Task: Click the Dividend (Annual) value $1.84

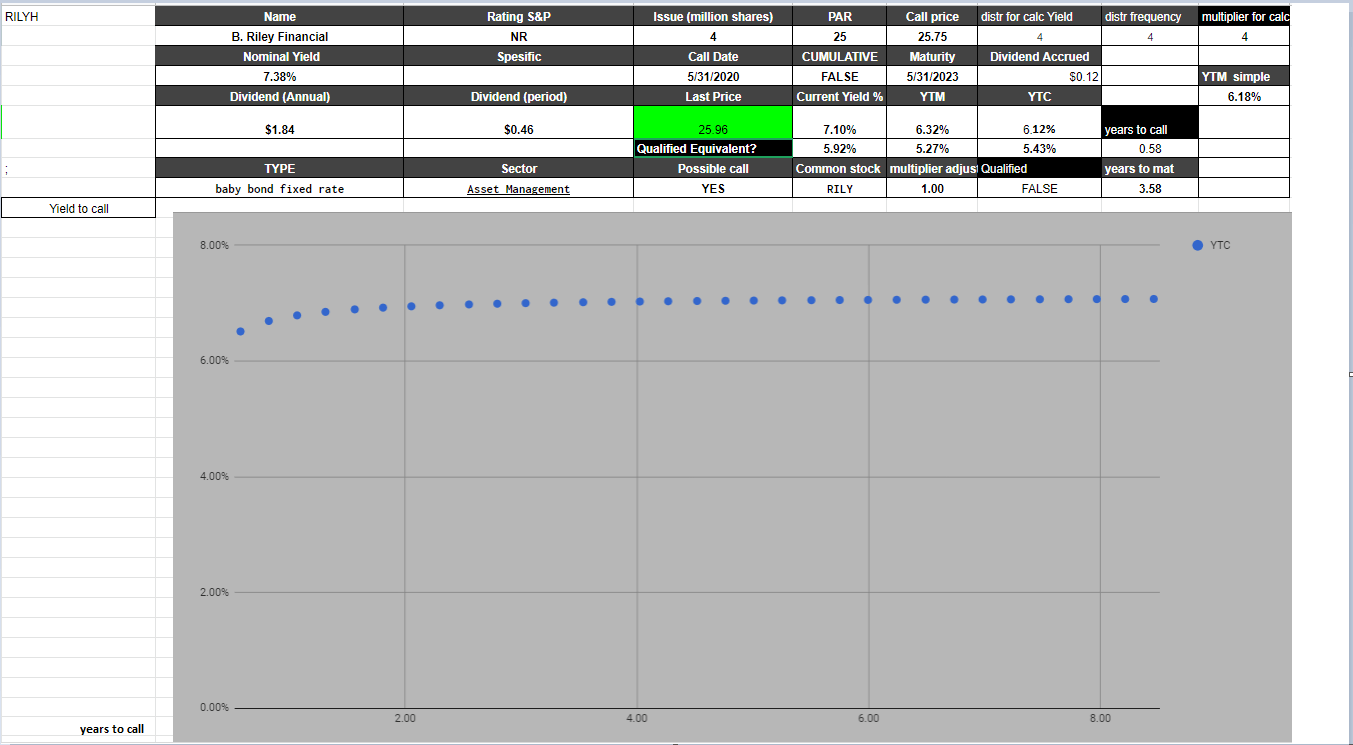Action: tap(279, 129)
